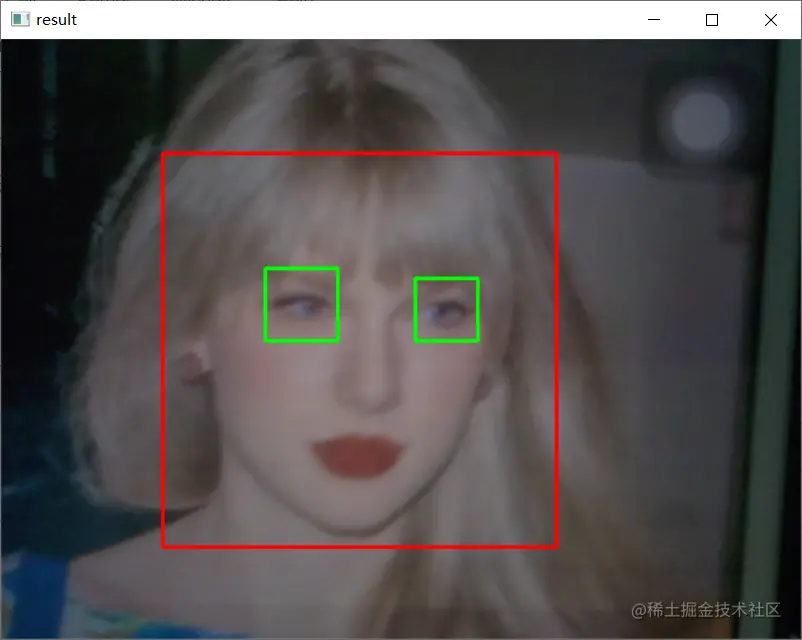Maximize the result window

[x=711, y=19]
